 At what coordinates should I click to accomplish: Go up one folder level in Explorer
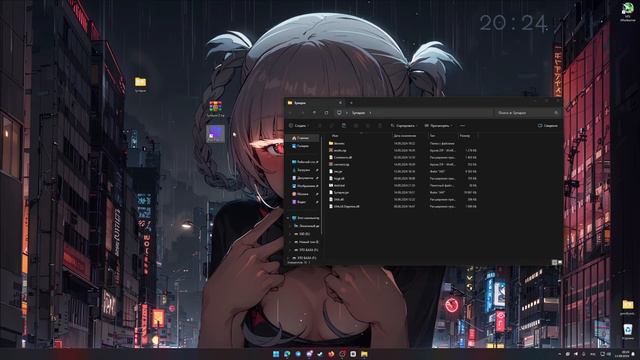314,113
